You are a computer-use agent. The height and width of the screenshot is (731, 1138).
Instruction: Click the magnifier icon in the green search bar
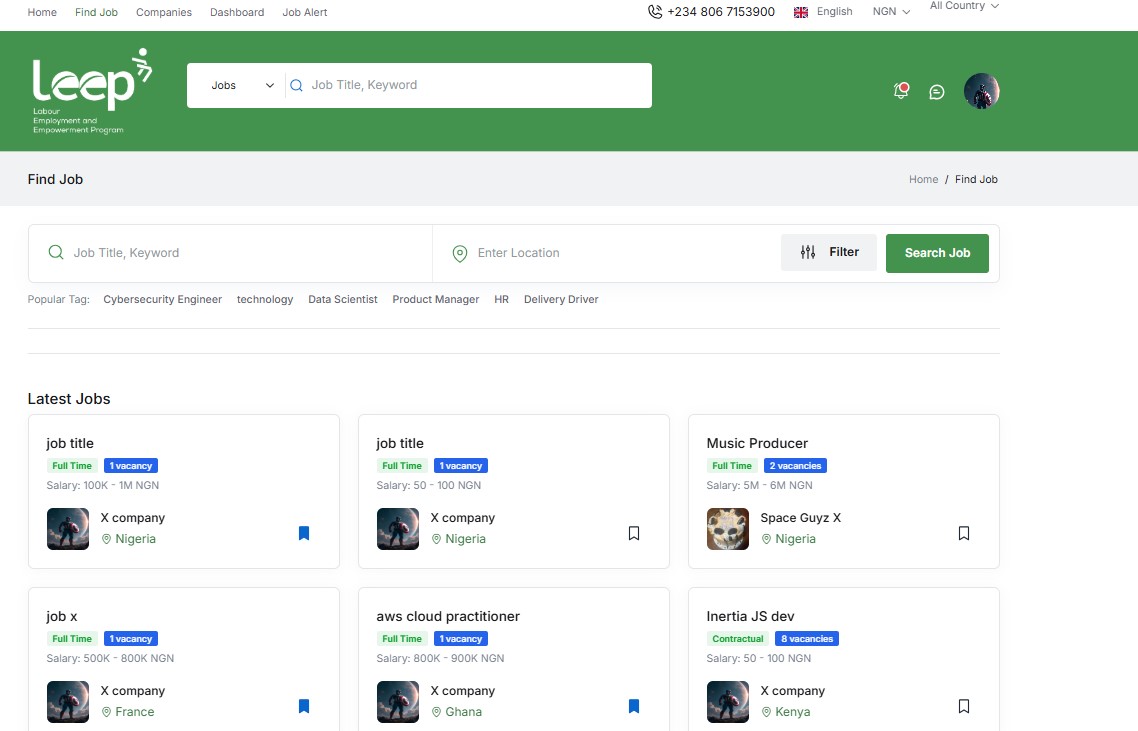coord(297,85)
